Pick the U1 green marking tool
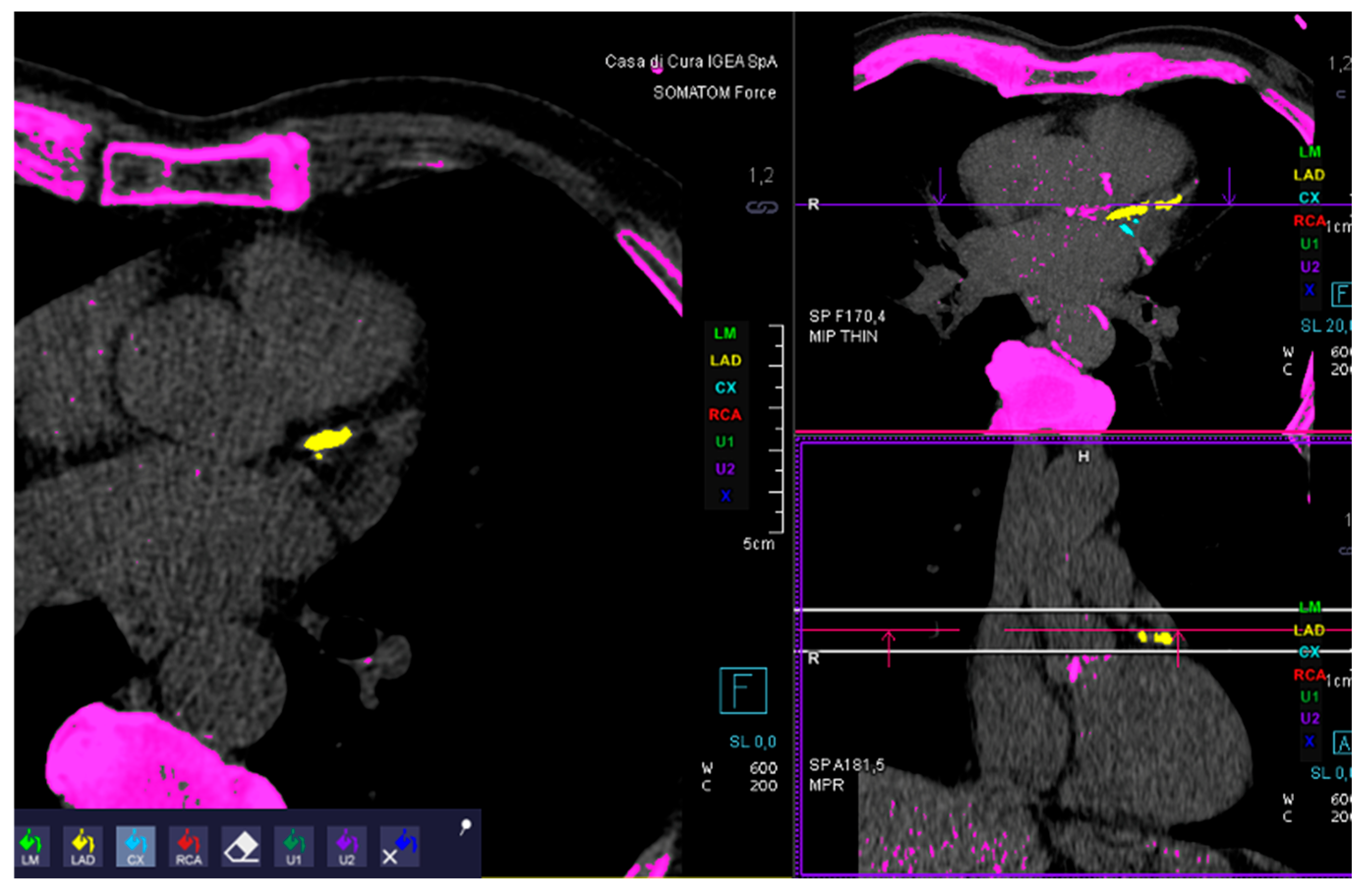The width and height of the screenshot is (1366, 896). 294,847
